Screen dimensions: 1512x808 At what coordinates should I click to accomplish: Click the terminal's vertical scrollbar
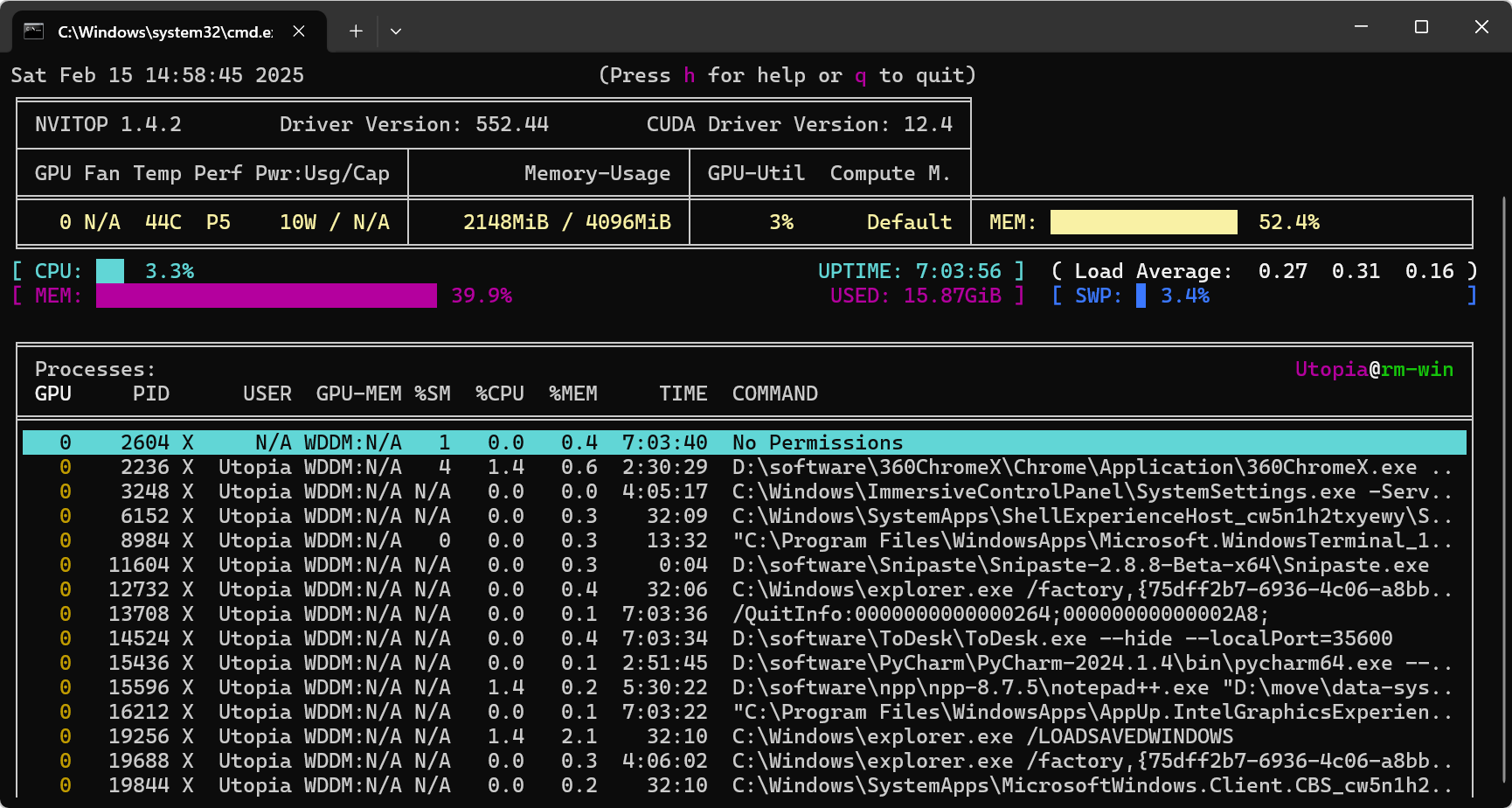(1504, 490)
